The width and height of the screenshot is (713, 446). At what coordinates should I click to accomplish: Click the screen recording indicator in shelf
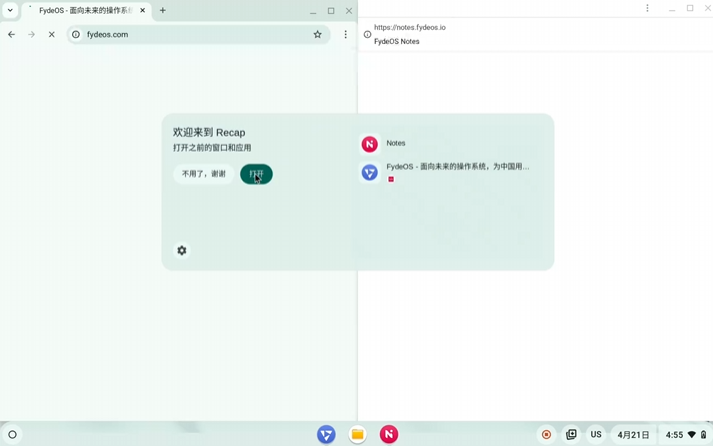547,435
